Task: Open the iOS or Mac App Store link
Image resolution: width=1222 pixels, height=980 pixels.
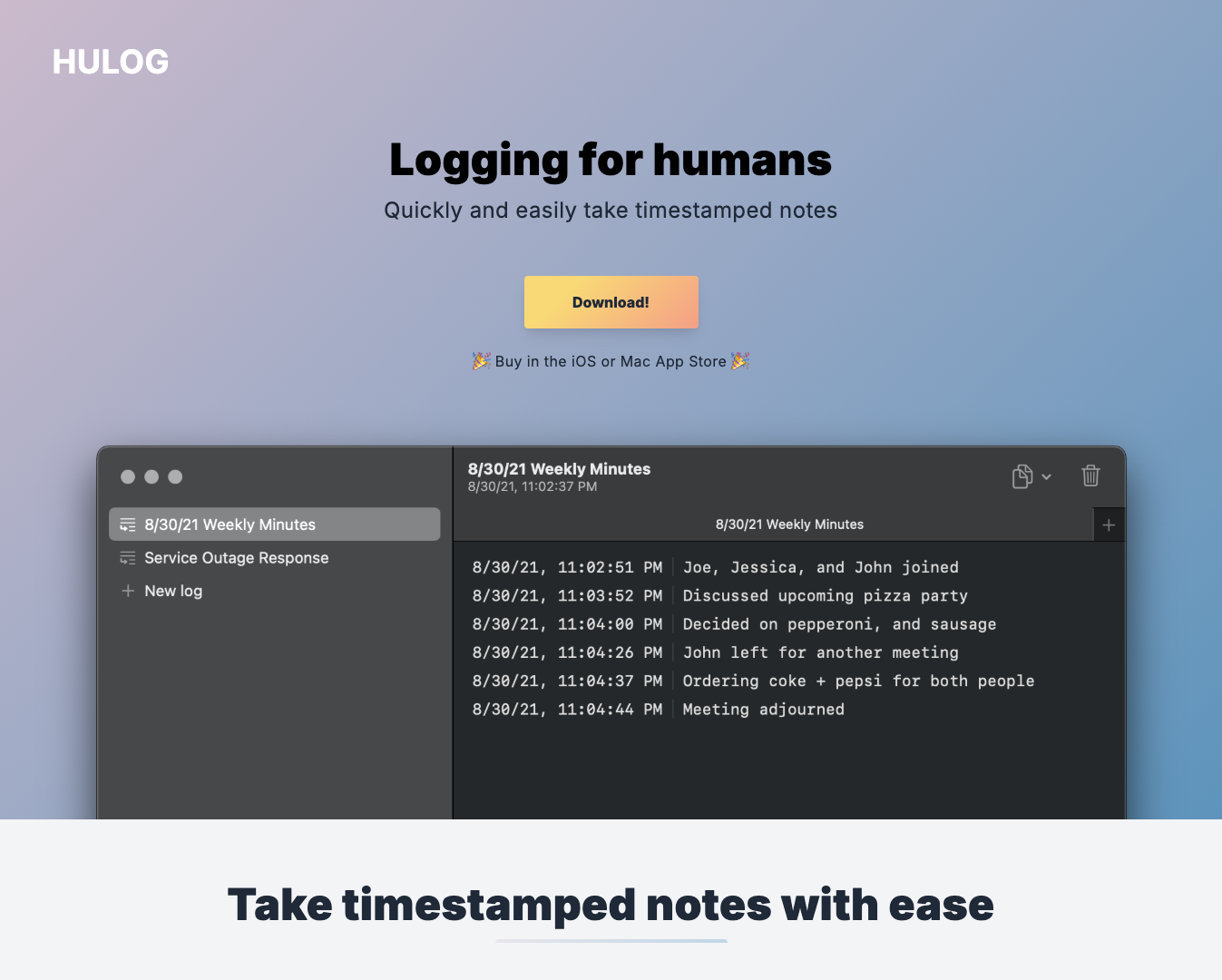Action: 611,361
